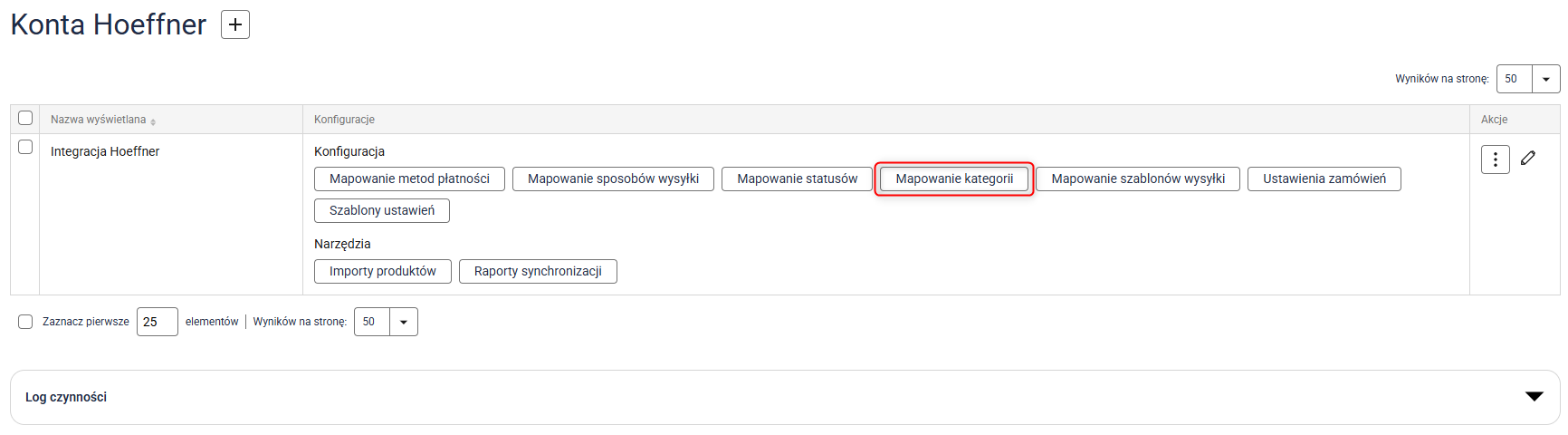Go to Mapowanie statusów
This screenshot has width=1568, height=435.
pyautogui.click(x=797, y=179)
